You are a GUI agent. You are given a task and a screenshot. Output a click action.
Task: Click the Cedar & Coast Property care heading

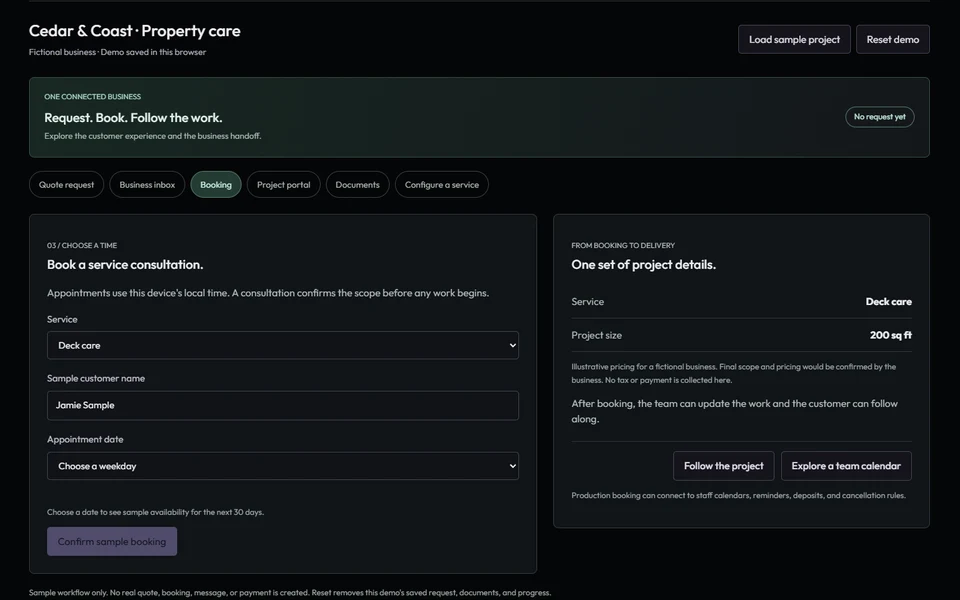[x=135, y=31]
